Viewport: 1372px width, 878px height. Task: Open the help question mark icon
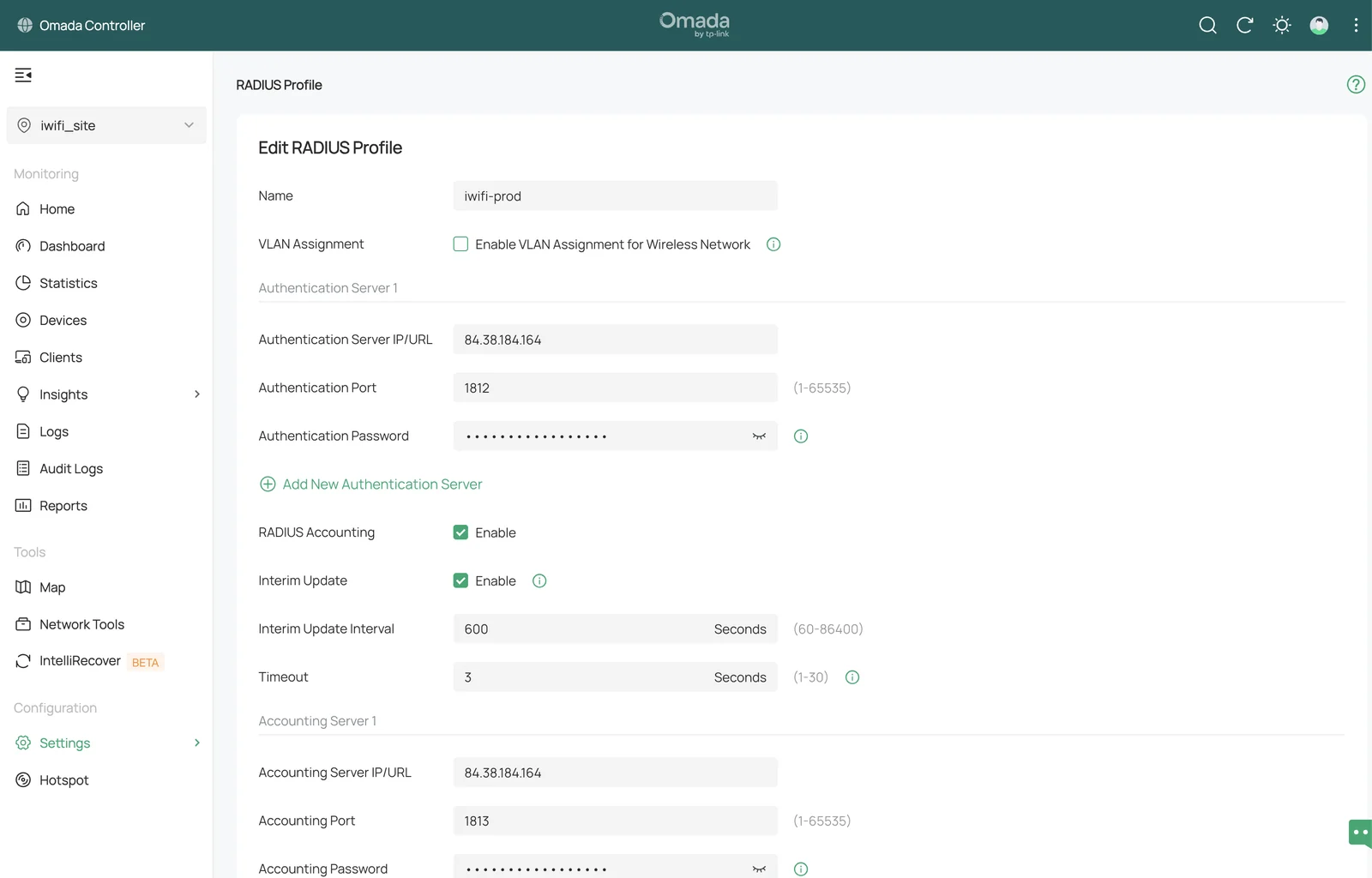(1356, 84)
